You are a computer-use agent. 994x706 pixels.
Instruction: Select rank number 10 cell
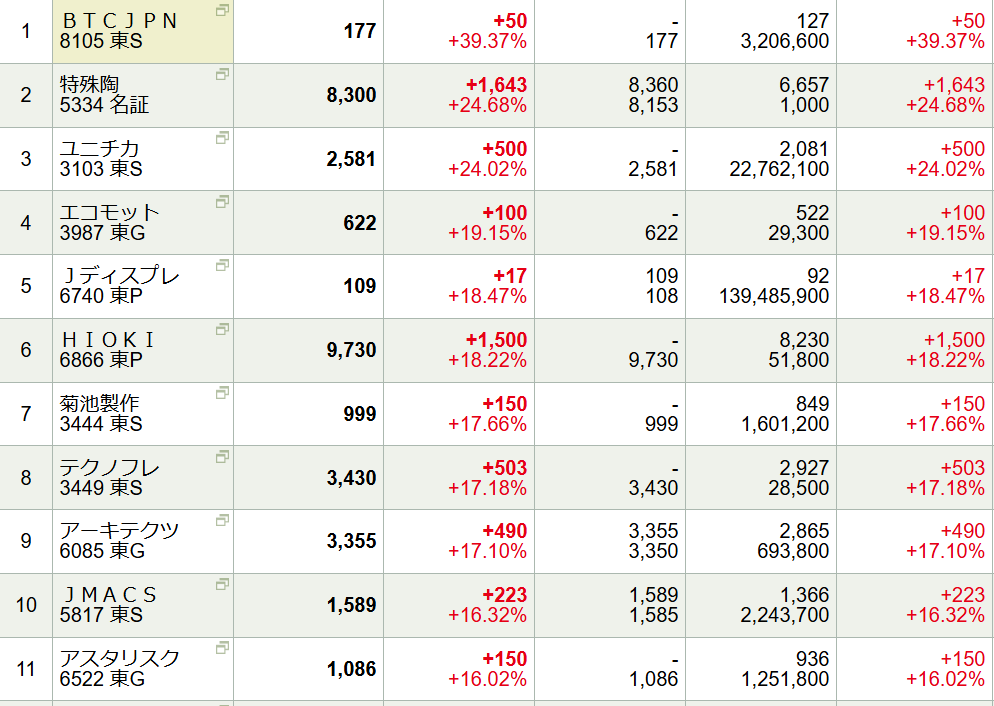(x=26, y=605)
